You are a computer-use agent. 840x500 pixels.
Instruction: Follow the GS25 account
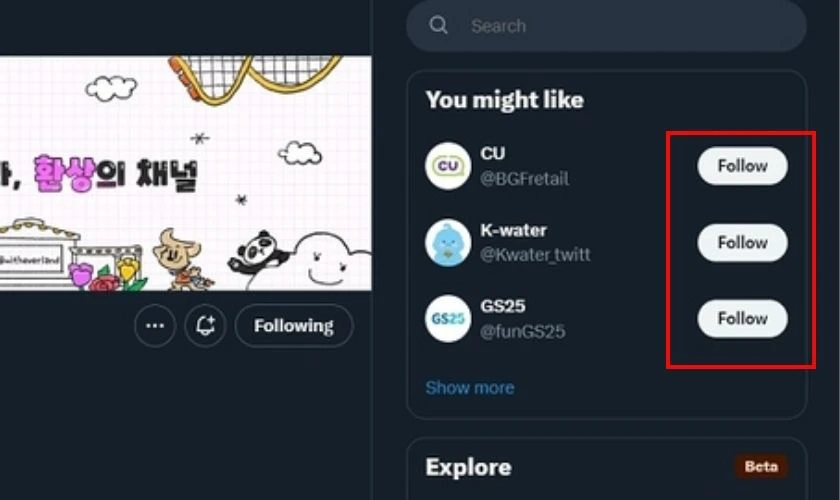click(x=742, y=318)
